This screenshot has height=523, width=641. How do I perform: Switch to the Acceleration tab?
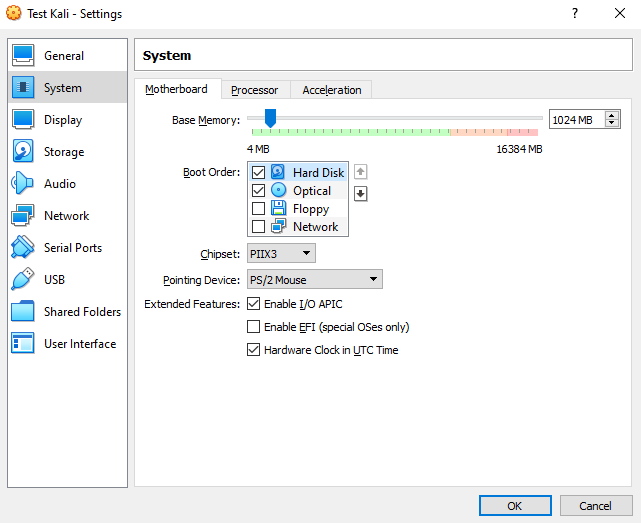(x=331, y=90)
